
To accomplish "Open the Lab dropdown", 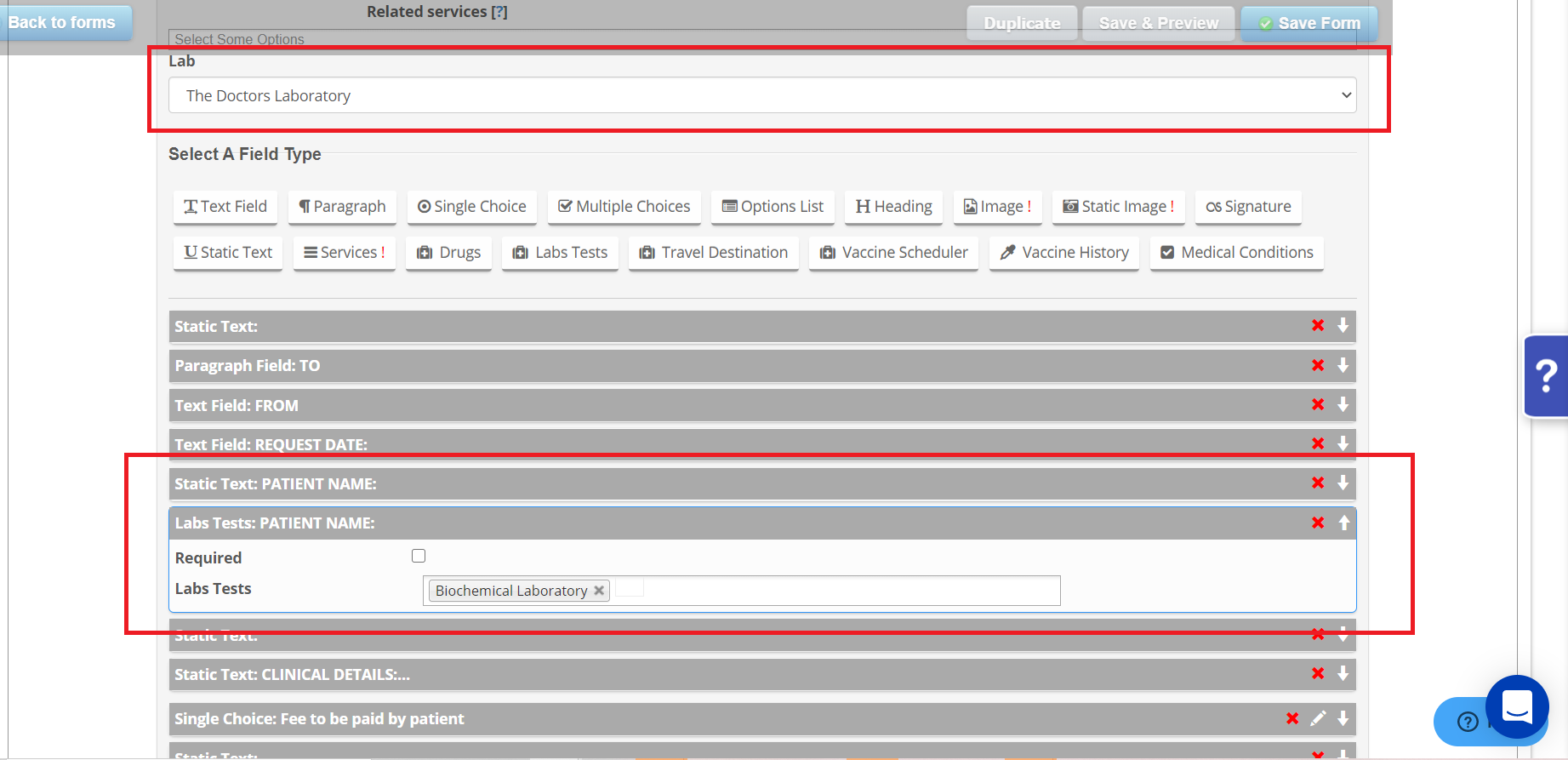I will 762,95.
